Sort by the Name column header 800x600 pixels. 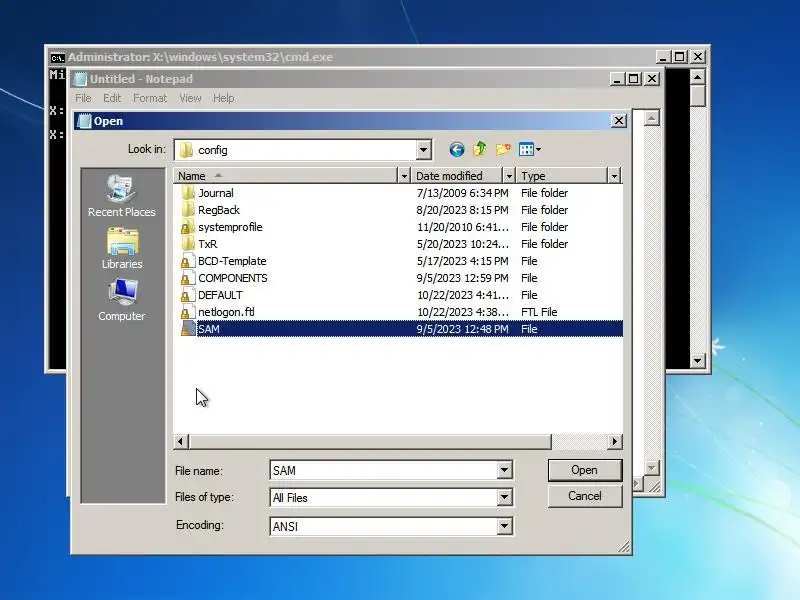[x=285, y=176]
